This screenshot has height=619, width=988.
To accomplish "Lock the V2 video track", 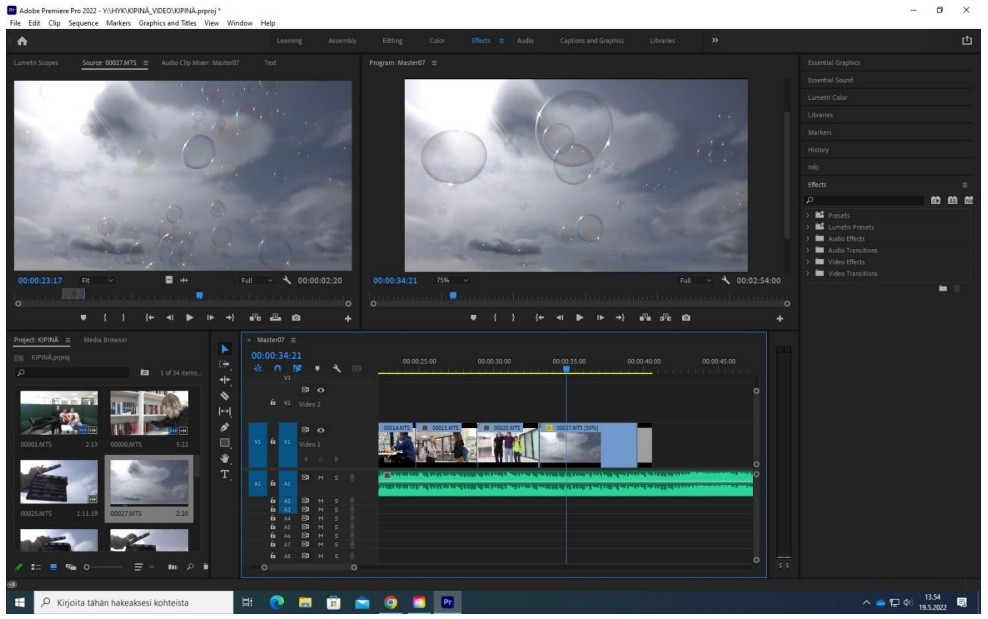I will point(273,402).
